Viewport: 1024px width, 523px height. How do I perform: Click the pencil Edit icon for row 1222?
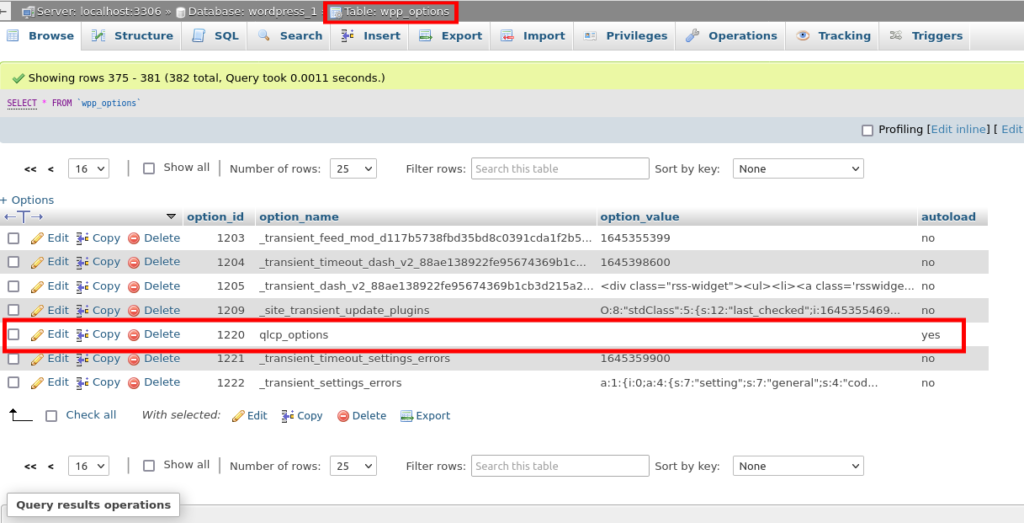(x=37, y=383)
